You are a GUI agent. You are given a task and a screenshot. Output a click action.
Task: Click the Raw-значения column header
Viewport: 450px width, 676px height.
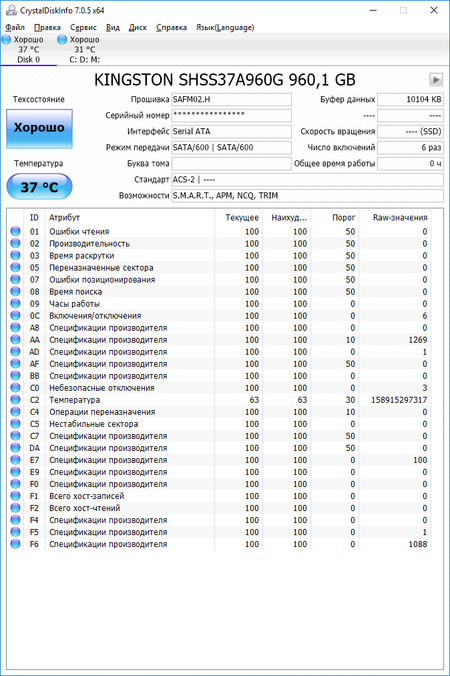click(x=395, y=218)
